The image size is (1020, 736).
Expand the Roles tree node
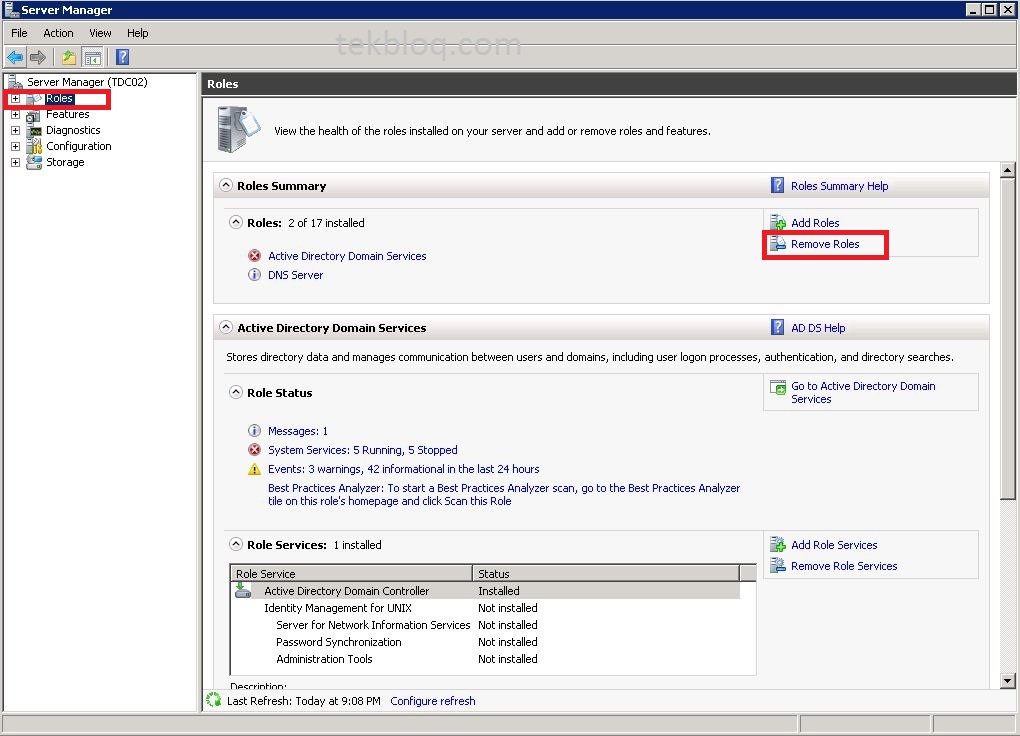coord(16,99)
